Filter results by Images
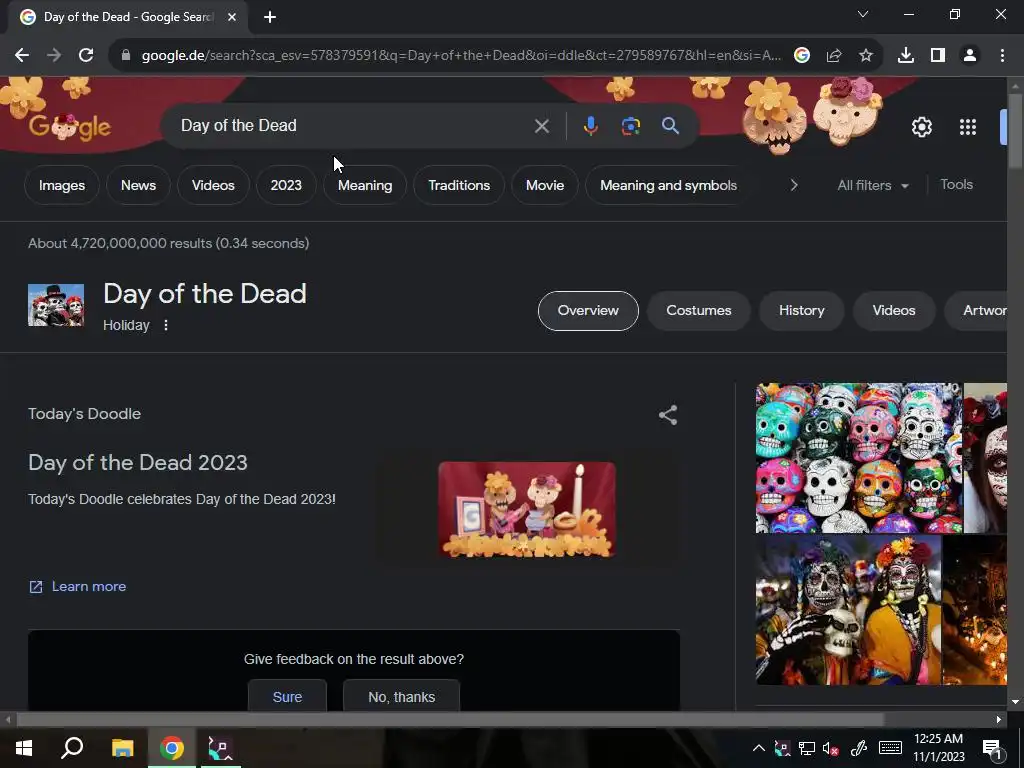Viewport: 1024px width, 768px height. (62, 185)
